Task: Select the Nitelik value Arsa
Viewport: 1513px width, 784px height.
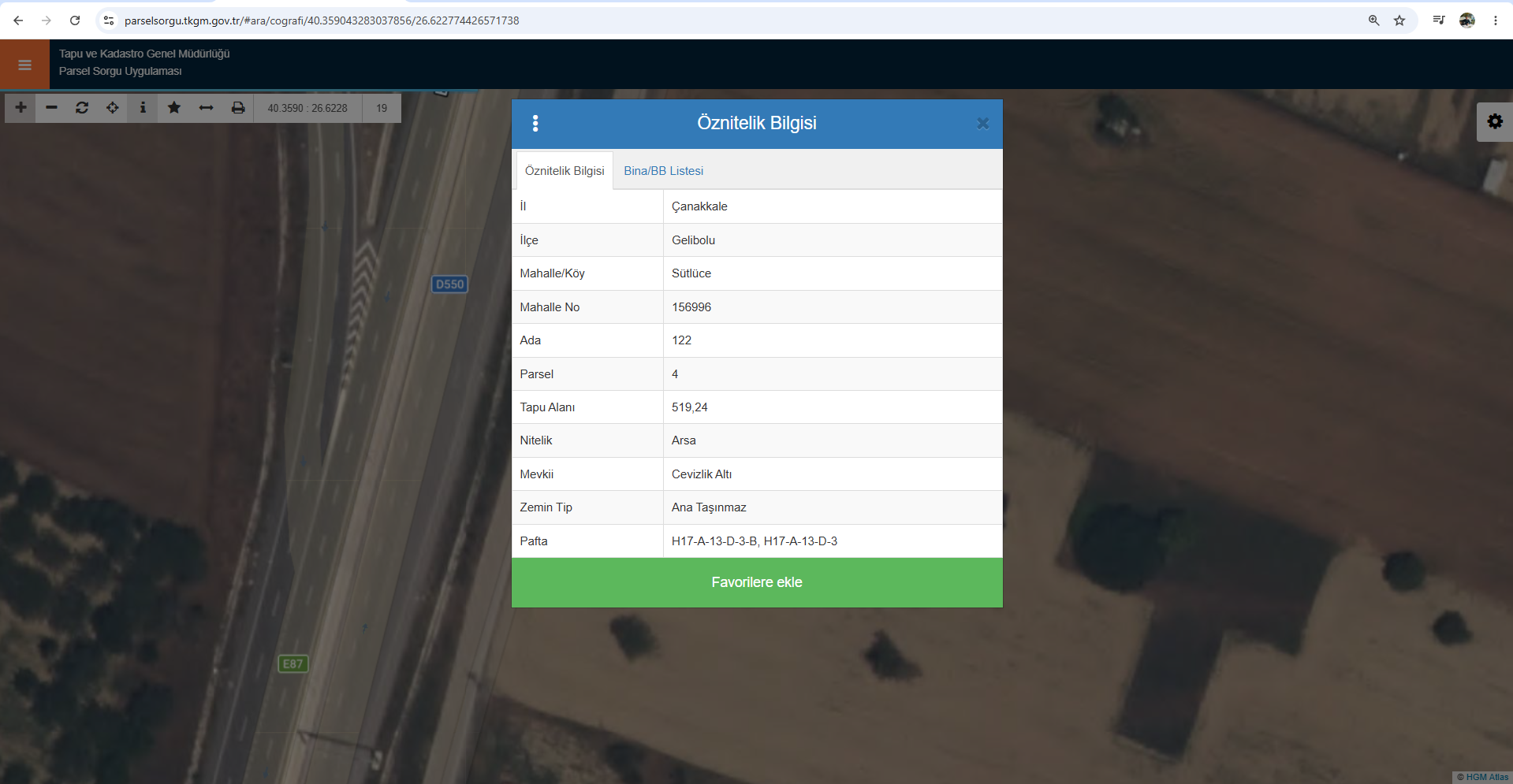Action: 833,440
